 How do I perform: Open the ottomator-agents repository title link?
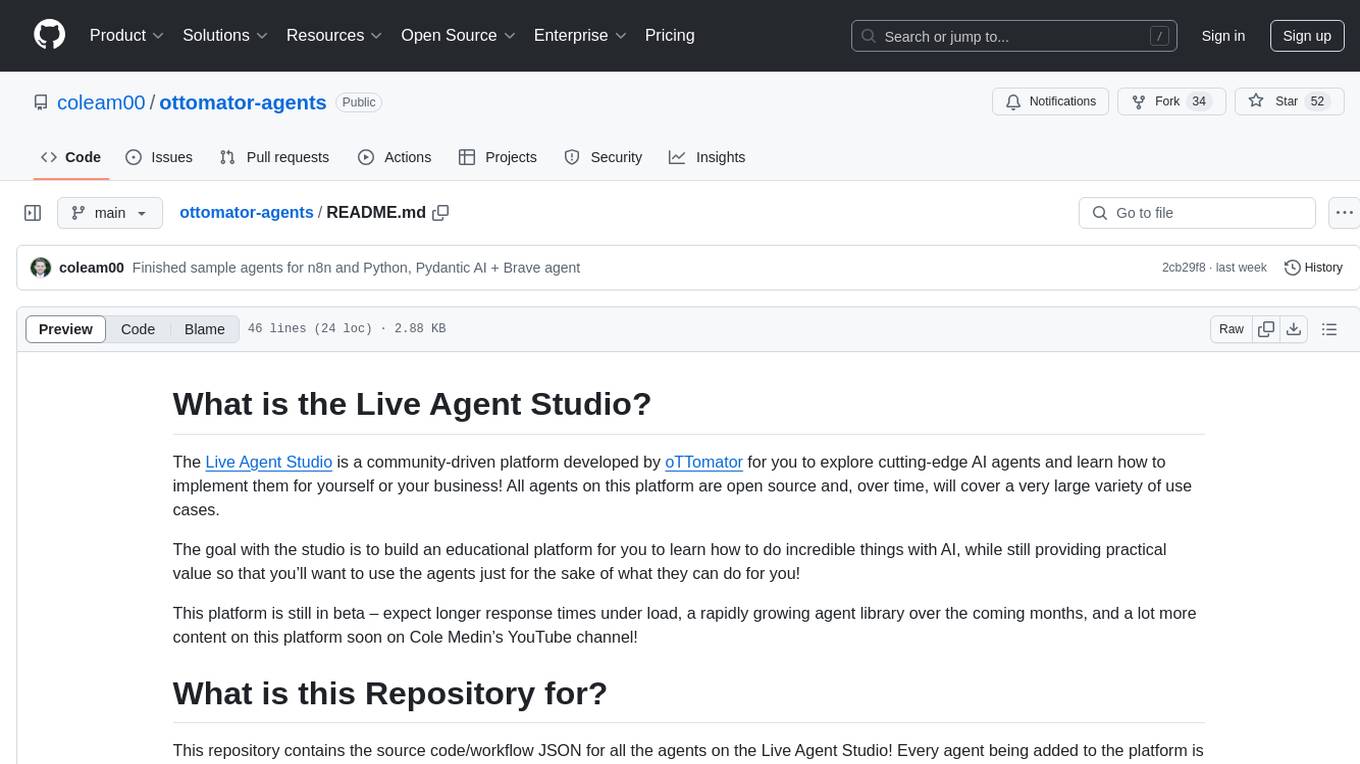pyautogui.click(x=243, y=102)
